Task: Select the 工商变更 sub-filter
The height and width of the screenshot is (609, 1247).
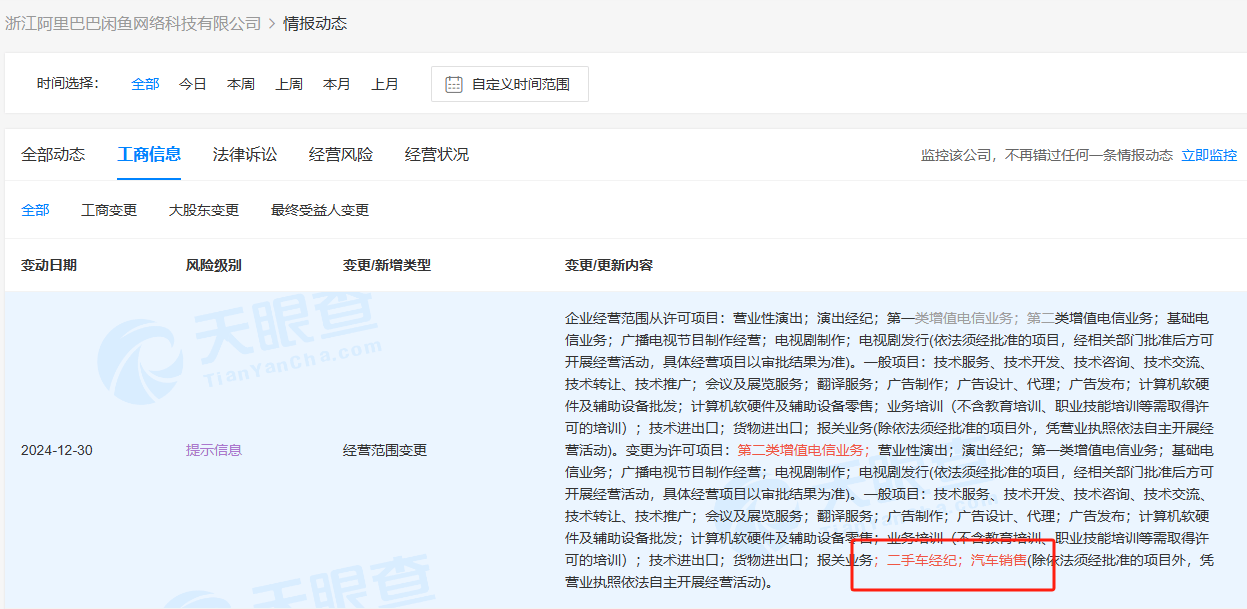Action: click(x=109, y=210)
